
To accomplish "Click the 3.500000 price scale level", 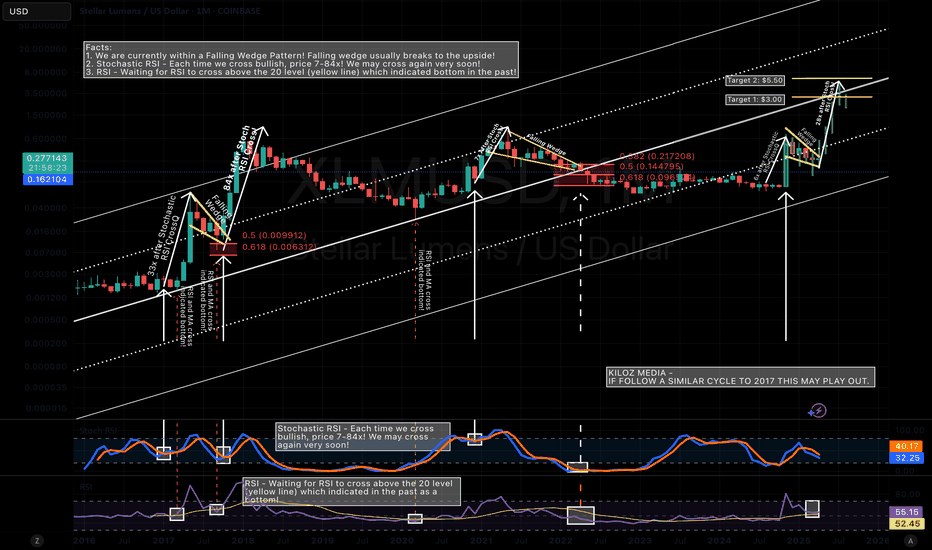I will (45, 93).
